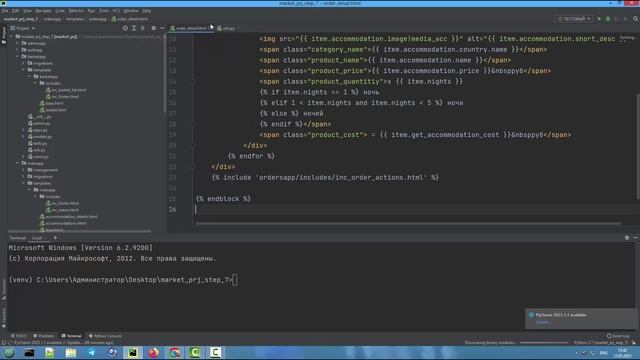
Task: Click the Python 3.7 interpreter status widget
Action: click(x=600, y=343)
